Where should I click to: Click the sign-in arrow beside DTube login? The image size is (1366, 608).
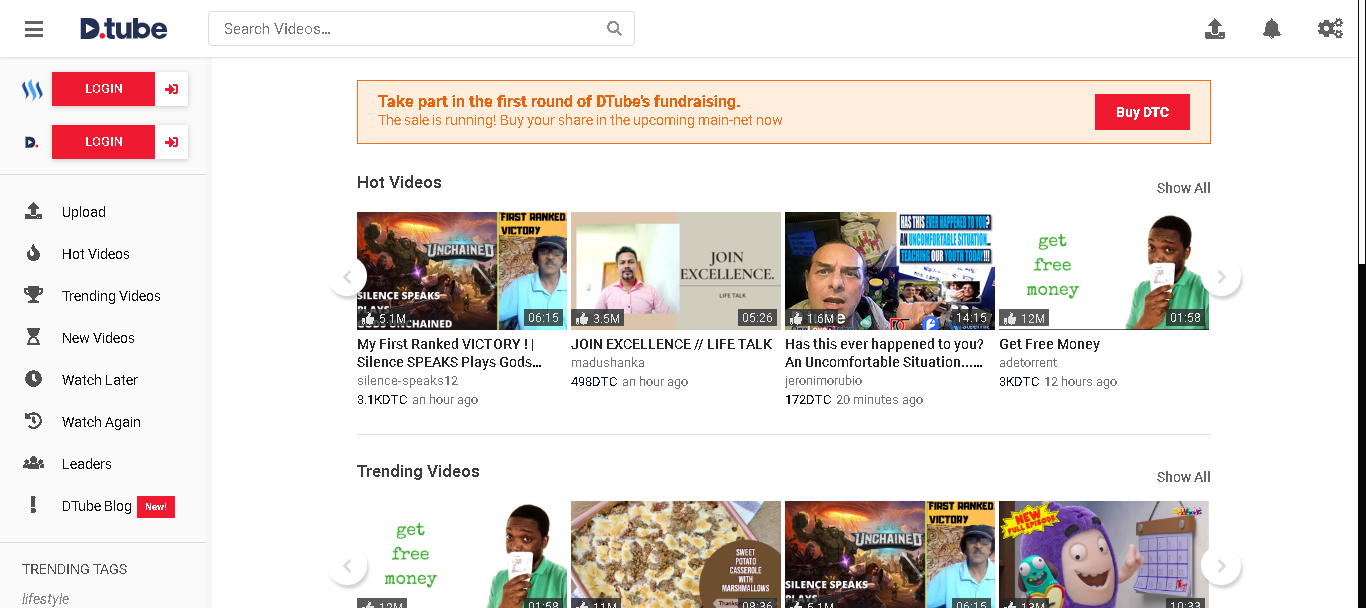click(x=172, y=142)
